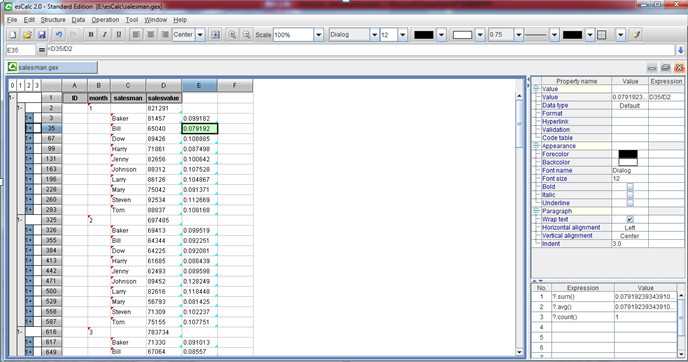This screenshot has height=362, width=688.
Task: Toggle the Bold checkbox in properties
Action: [x=630, y=186]
